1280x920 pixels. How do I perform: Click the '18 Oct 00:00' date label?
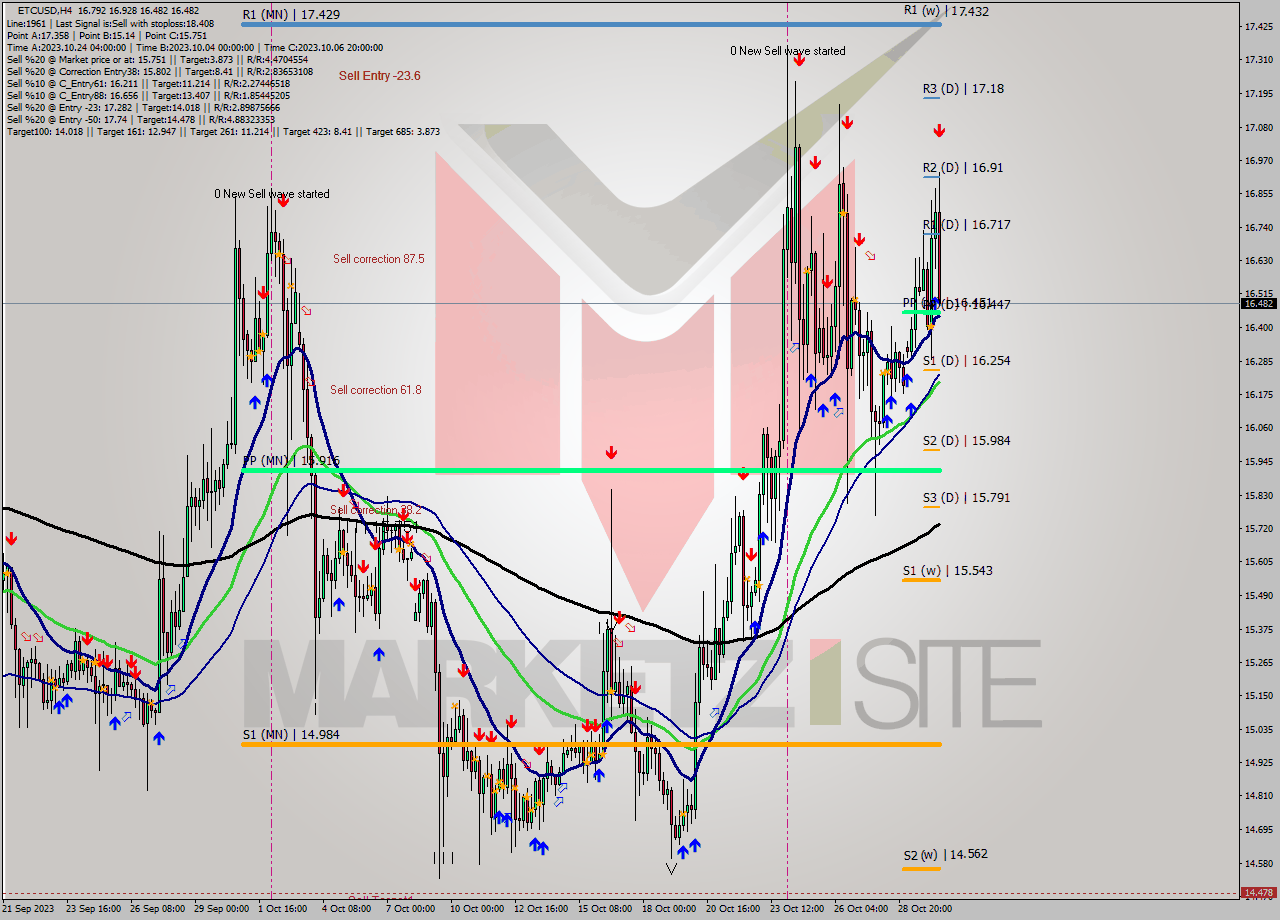[x=669, y=909]
